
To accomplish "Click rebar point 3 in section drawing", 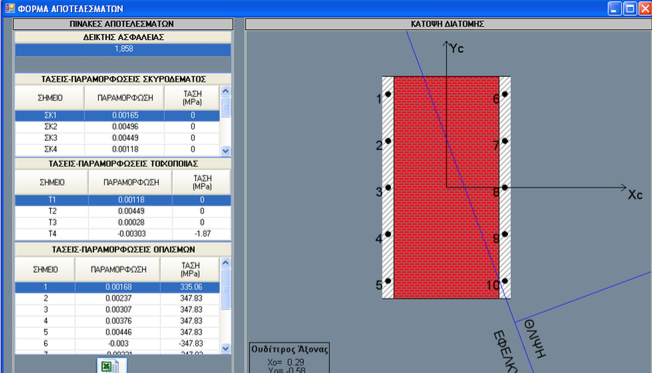I will 388,188.
